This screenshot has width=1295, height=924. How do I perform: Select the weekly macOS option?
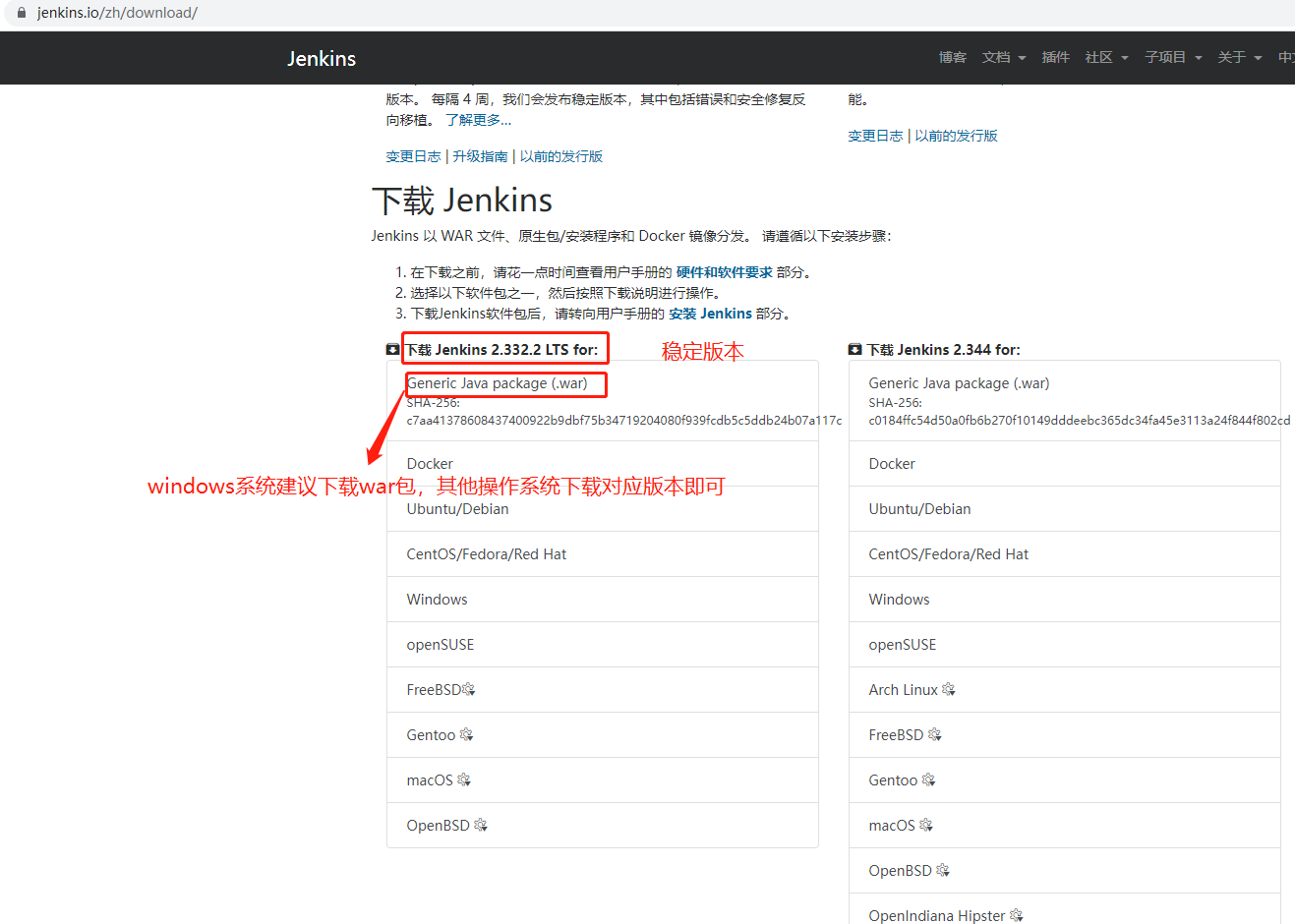coord(1065,826)
